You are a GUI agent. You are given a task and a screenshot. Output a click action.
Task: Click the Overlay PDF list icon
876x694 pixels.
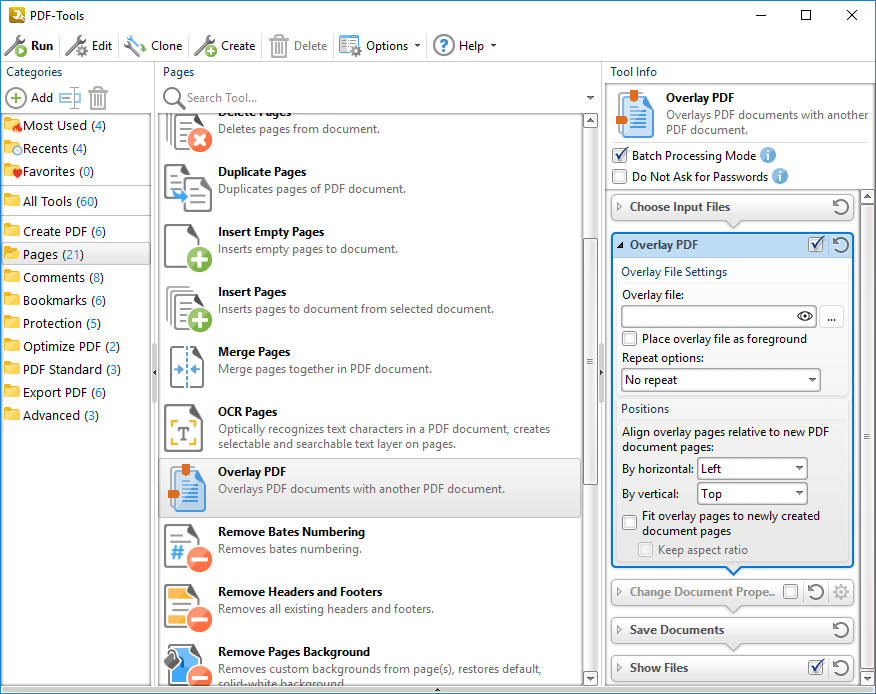point(187,488)
